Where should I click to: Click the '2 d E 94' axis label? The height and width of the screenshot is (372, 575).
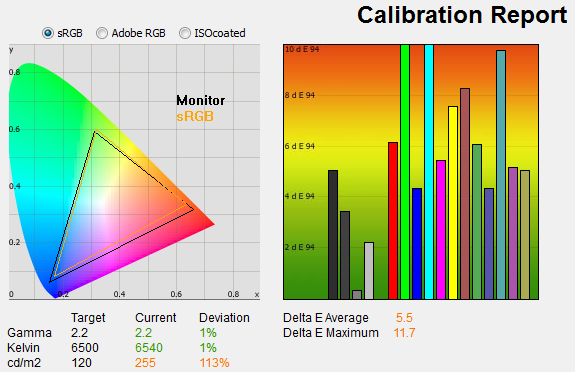(300, 247)
